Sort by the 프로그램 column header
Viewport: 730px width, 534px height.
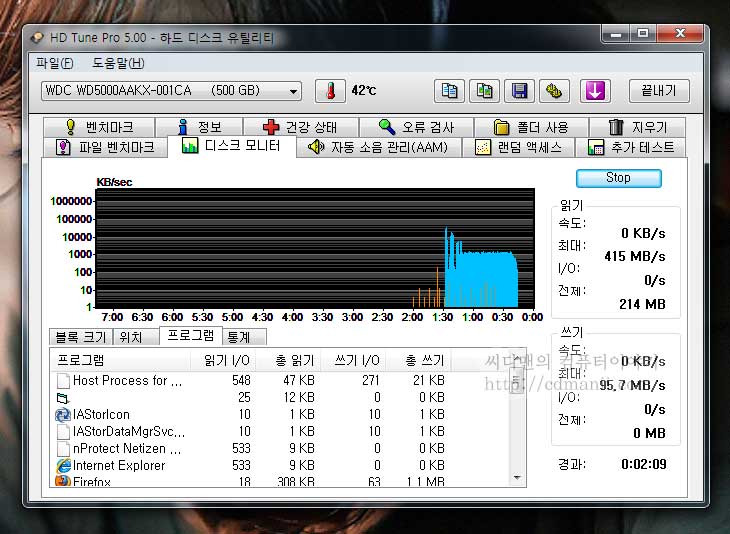tap(120, 360)
